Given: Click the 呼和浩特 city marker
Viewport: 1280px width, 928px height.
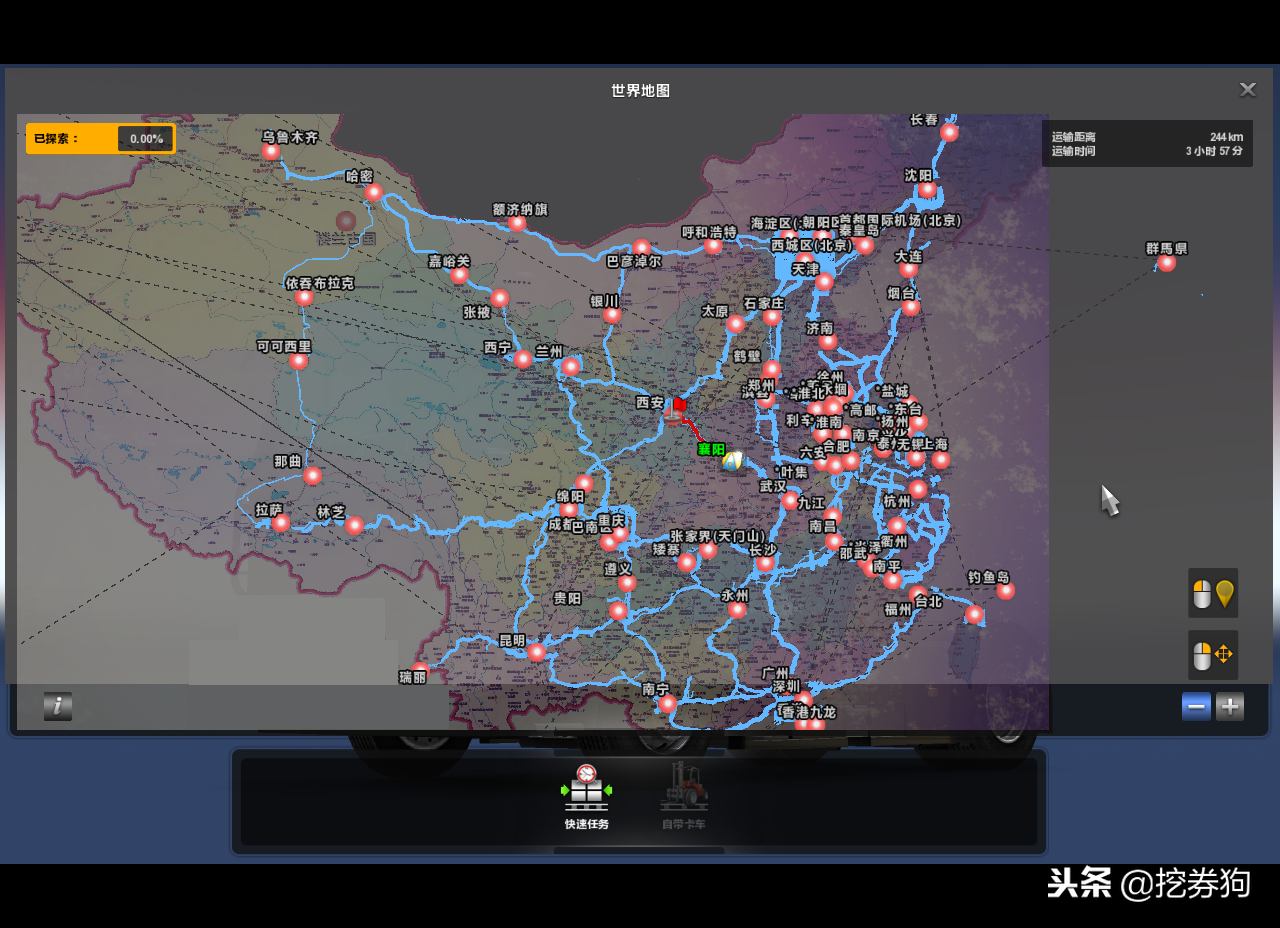Looking at the screenshot, I should click(x=713, y=245).
